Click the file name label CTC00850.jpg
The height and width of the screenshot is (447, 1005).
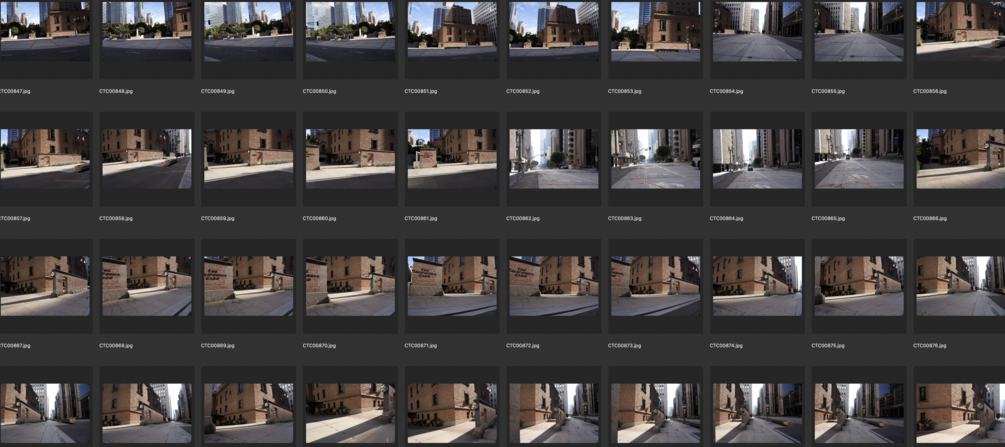pos(319,91)
